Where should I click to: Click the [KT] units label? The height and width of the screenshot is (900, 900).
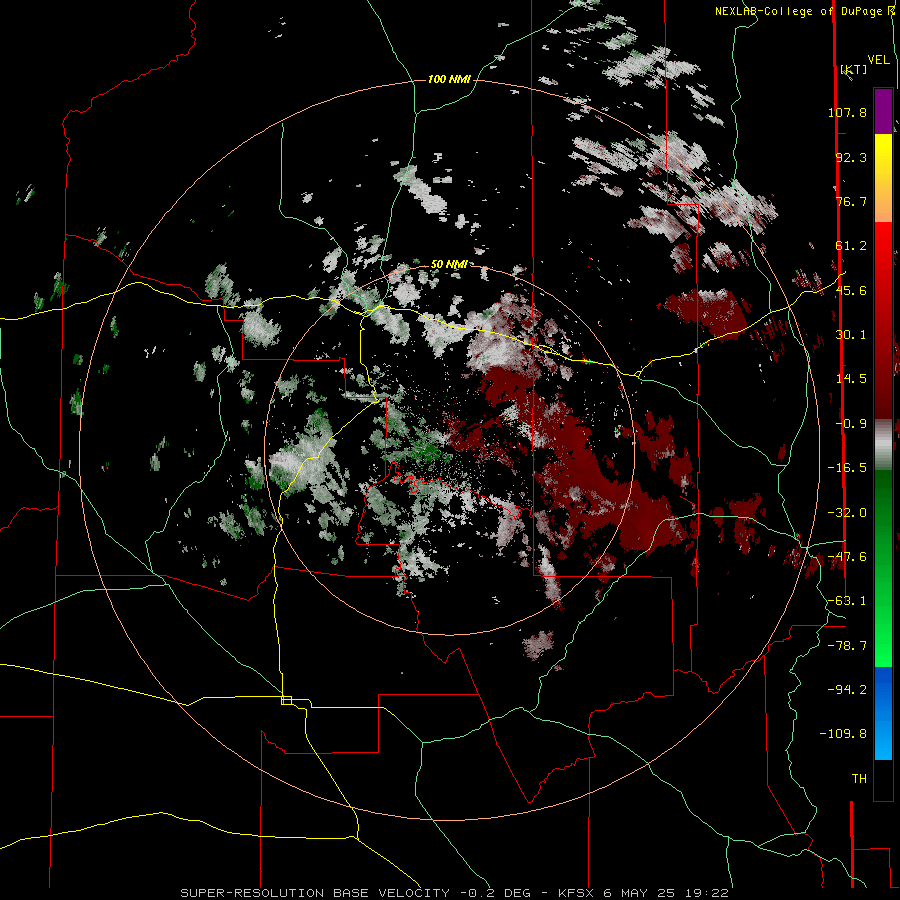click(854, 69)
